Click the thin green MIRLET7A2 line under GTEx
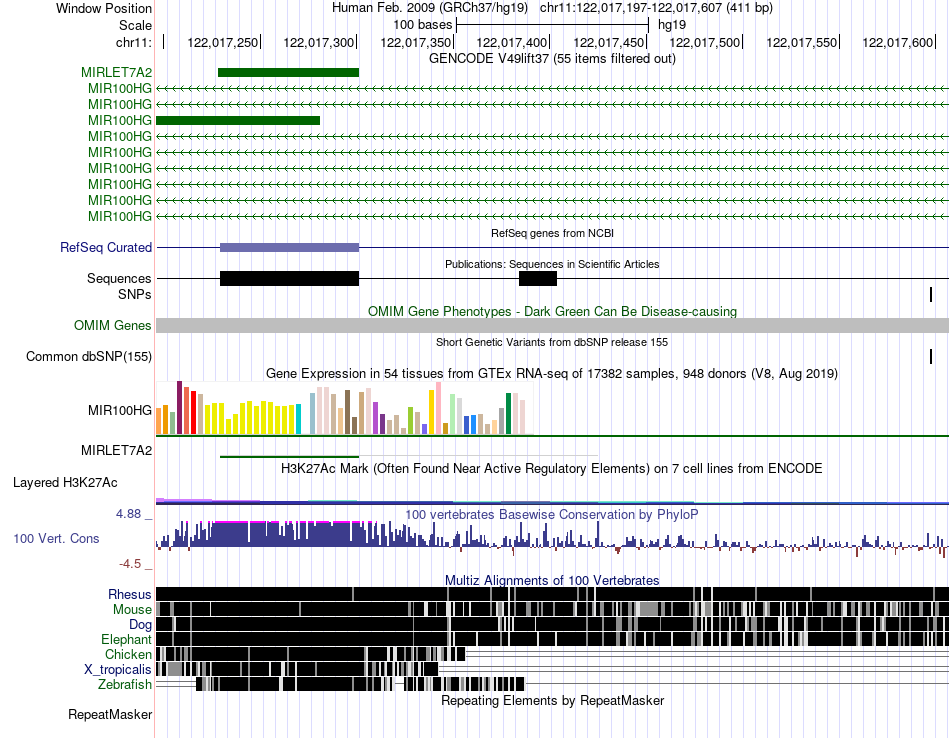This screenshot has height=738, width=950. click(x=290, y=456)
